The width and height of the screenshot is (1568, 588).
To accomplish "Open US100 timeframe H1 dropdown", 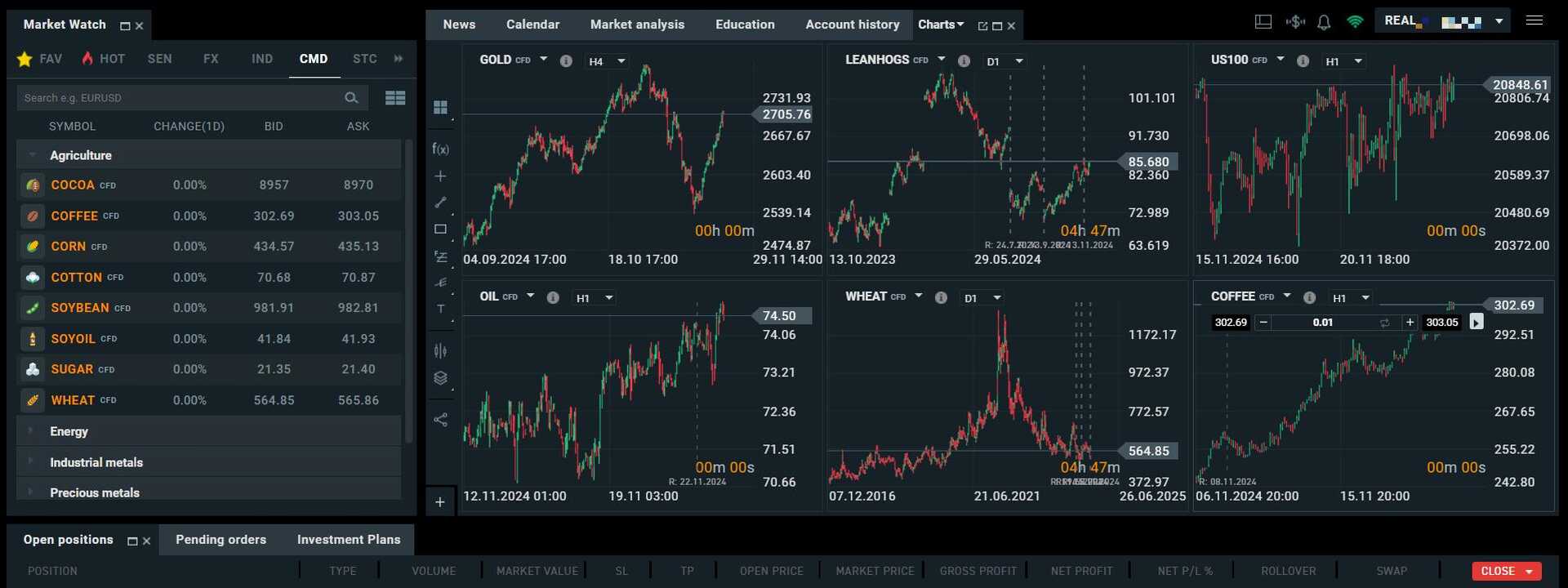I will click(1343, 61).
